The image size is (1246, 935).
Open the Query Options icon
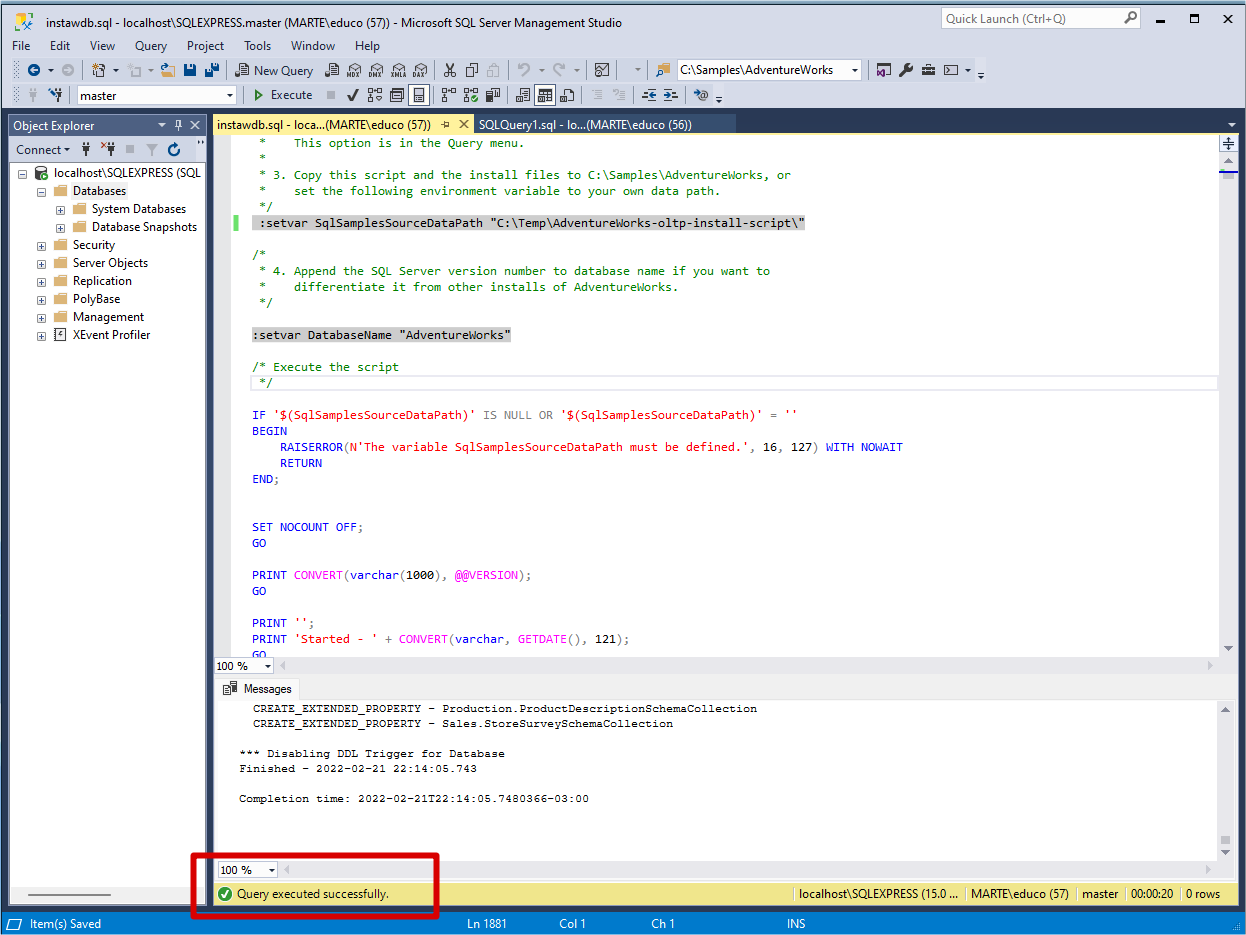[x=397, y=95]
